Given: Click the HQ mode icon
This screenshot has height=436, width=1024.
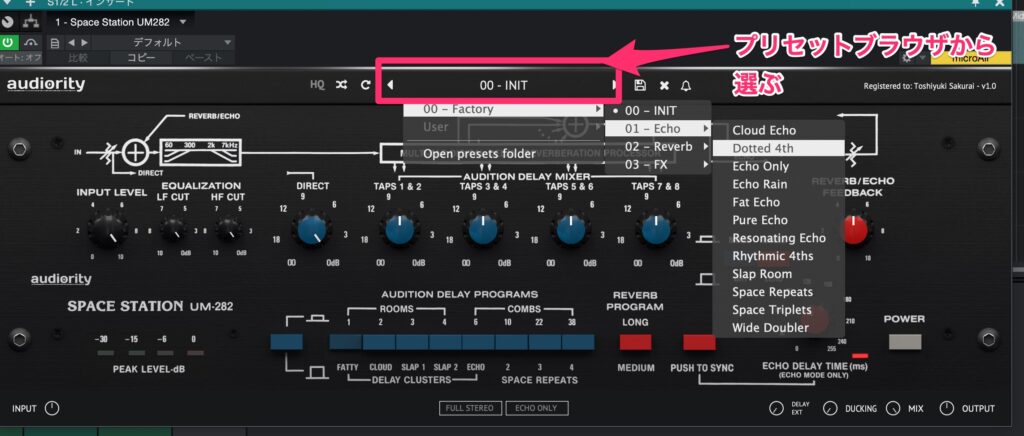Looking at the screenshot, I should [317, 86].
